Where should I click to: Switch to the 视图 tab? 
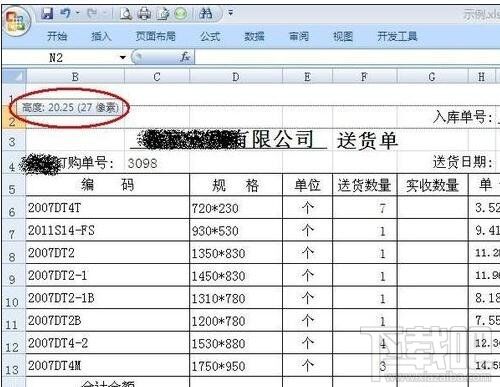point(343,36)
